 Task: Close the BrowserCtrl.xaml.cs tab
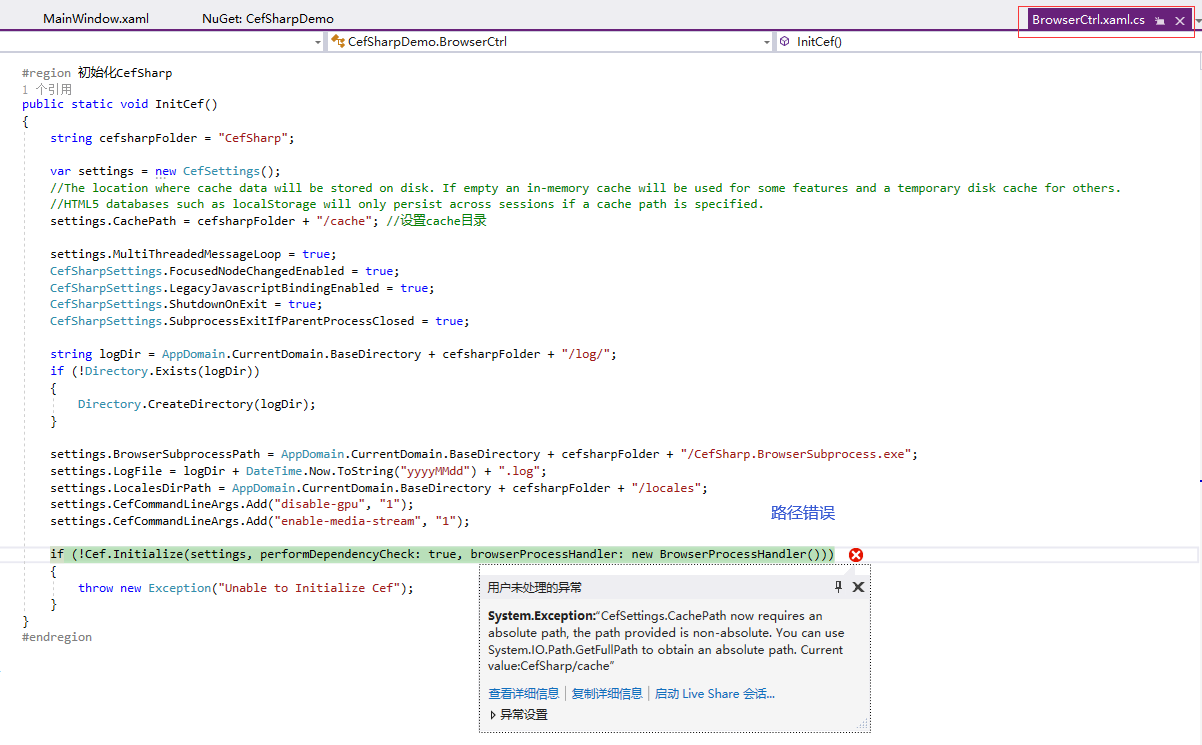coord(1180,21)
